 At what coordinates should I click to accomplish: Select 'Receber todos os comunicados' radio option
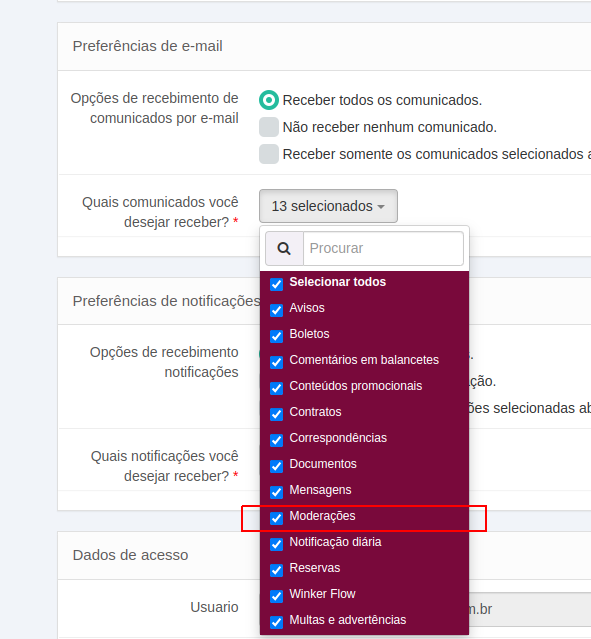[269, 100]
